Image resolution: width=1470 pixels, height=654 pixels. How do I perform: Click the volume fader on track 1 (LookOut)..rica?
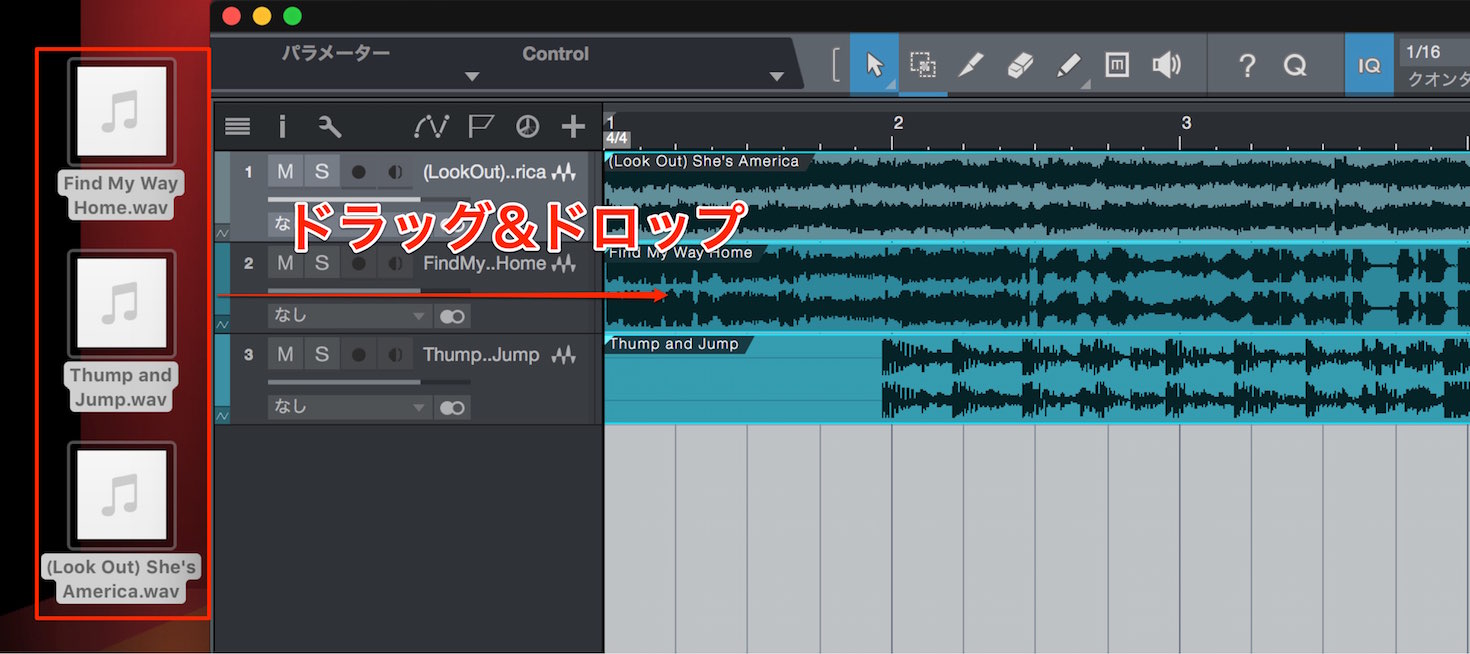point(369,200)
